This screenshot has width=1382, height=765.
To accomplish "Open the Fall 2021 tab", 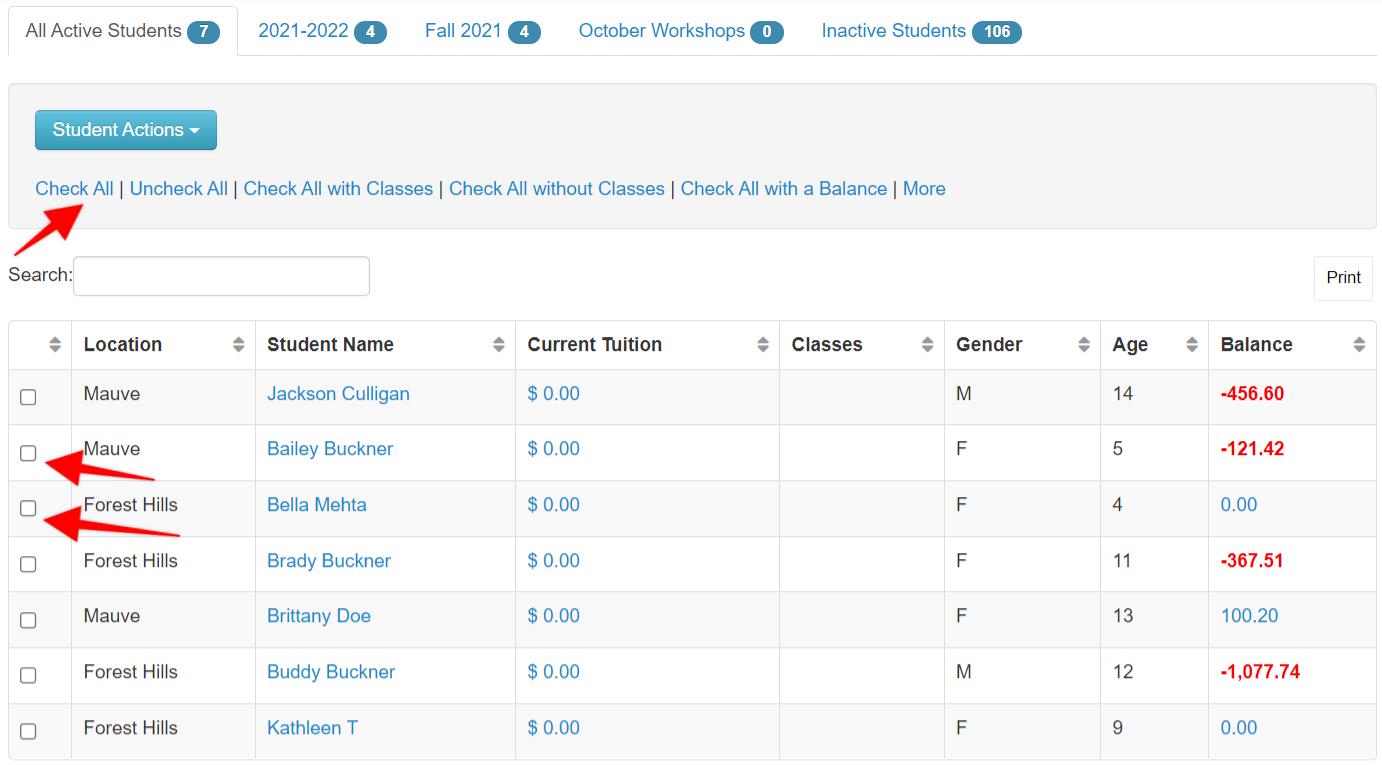I will point(482,31).
